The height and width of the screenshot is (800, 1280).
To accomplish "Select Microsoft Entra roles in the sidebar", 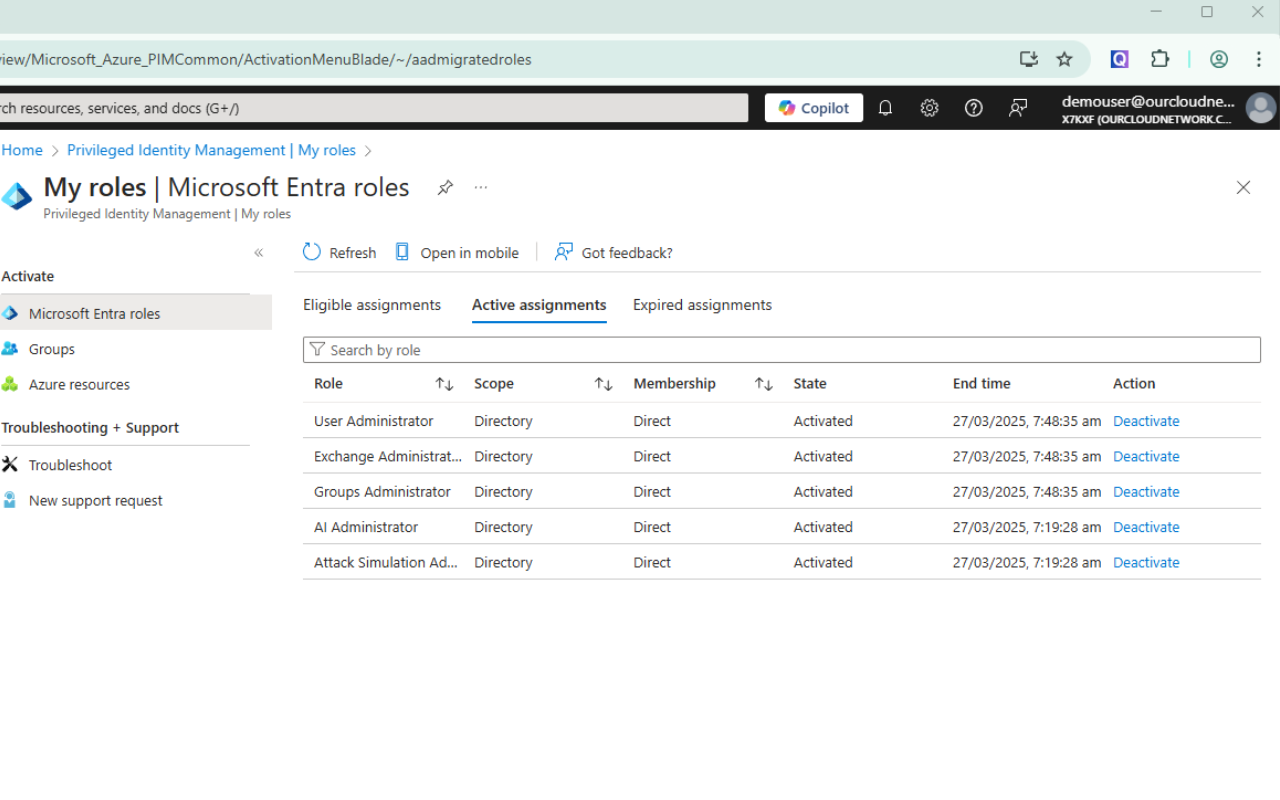I will pos(136,314).
